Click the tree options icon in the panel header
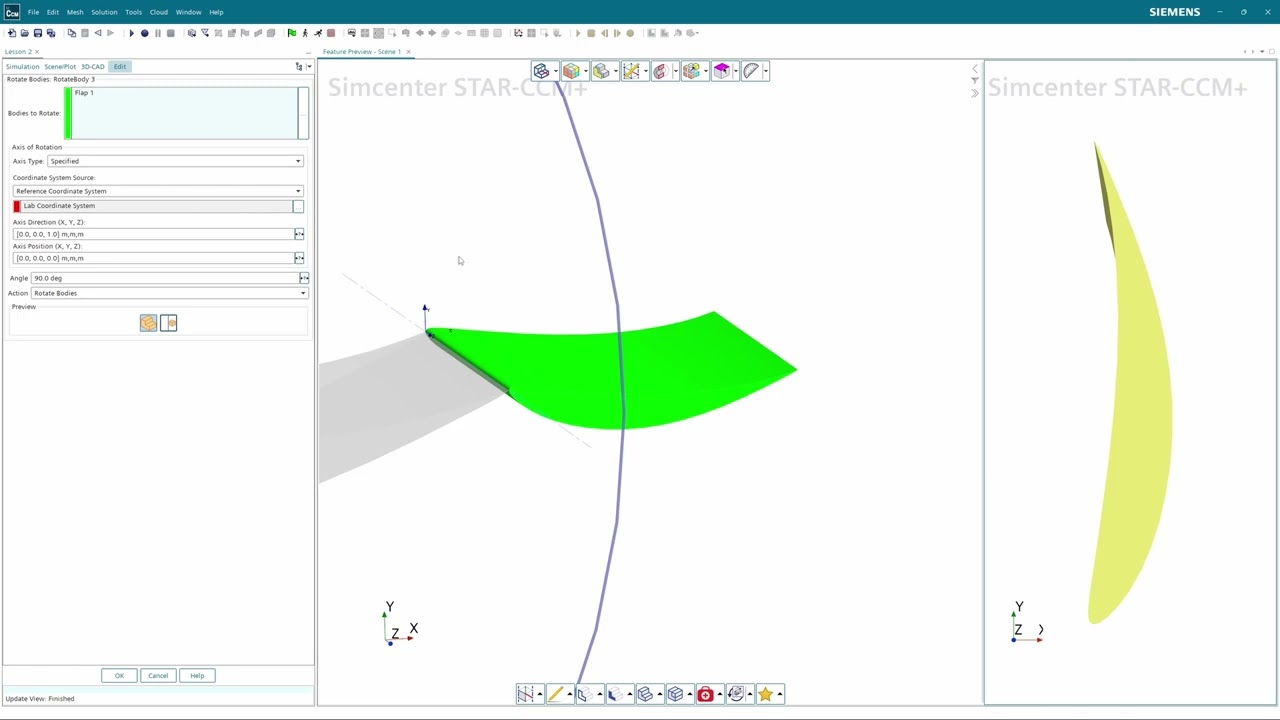Viewport: 1280px width, 720px height. (x=299, y=67)
